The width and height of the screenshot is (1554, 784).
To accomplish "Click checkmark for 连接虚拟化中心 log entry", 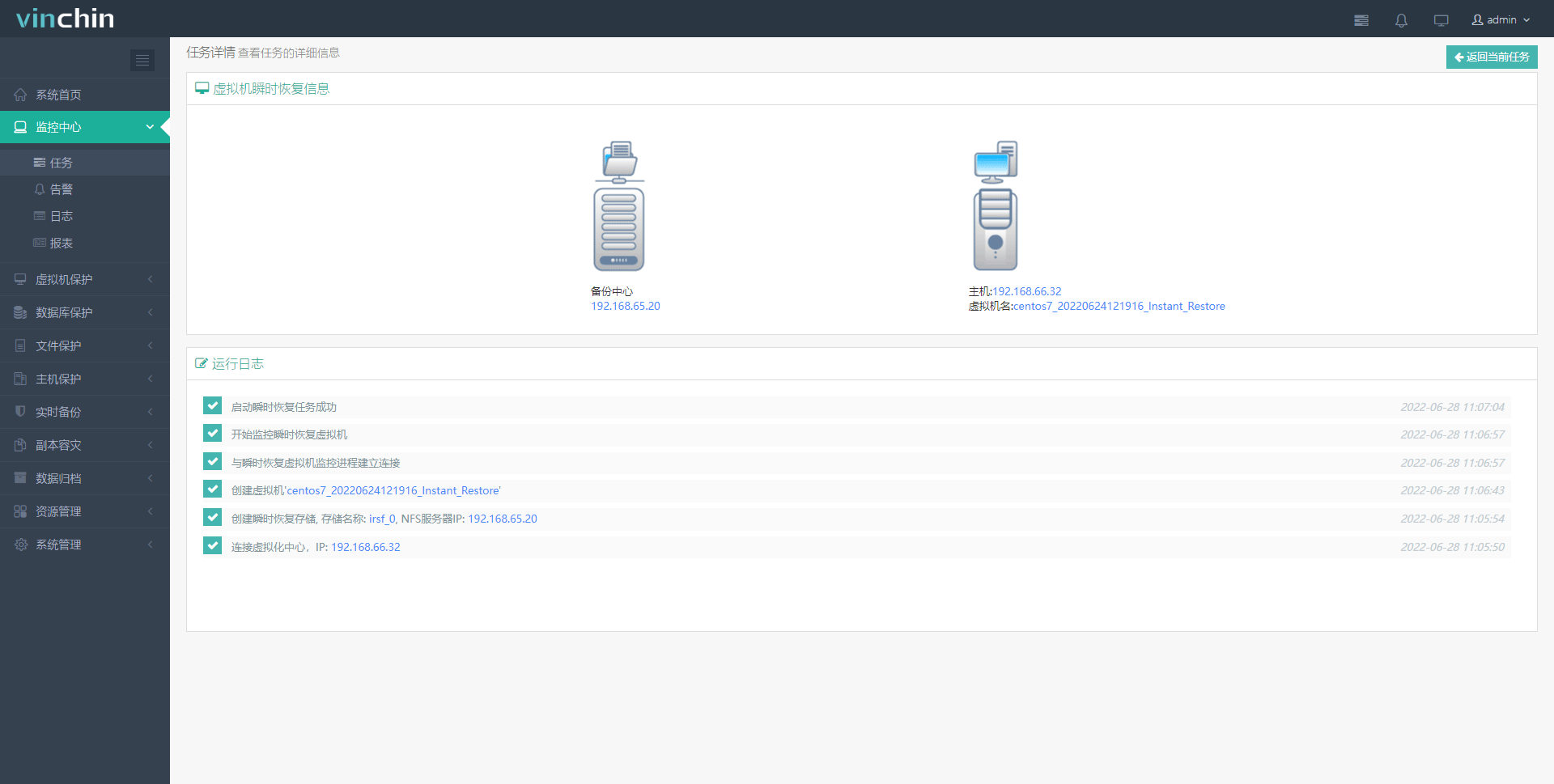I will tap(213, 545).
